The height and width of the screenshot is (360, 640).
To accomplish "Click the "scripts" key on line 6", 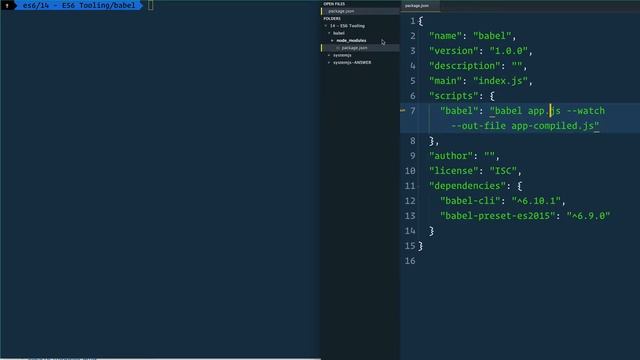I will click(453, 96).
